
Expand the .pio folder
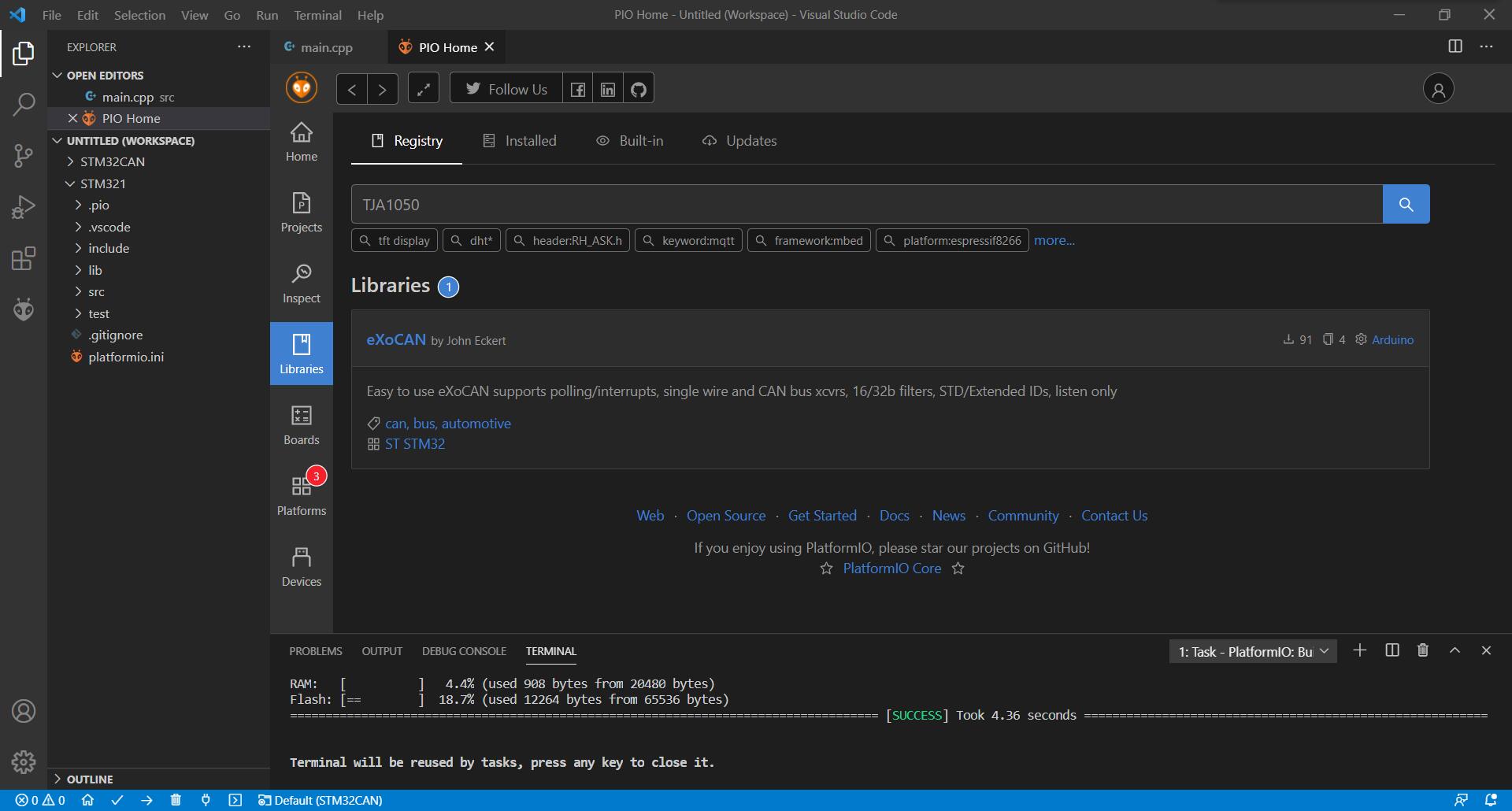tap(158, 205)
